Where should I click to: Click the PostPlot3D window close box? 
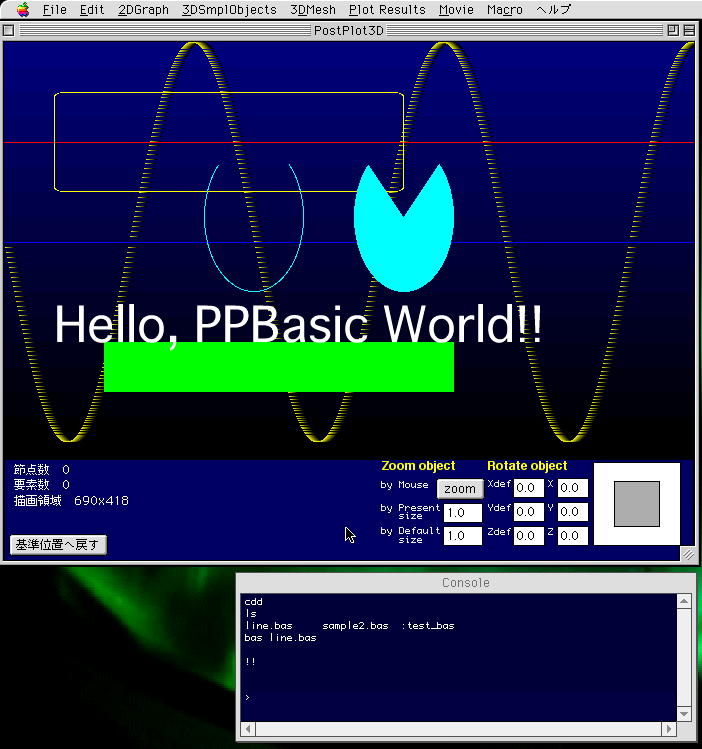click(9, 31)
